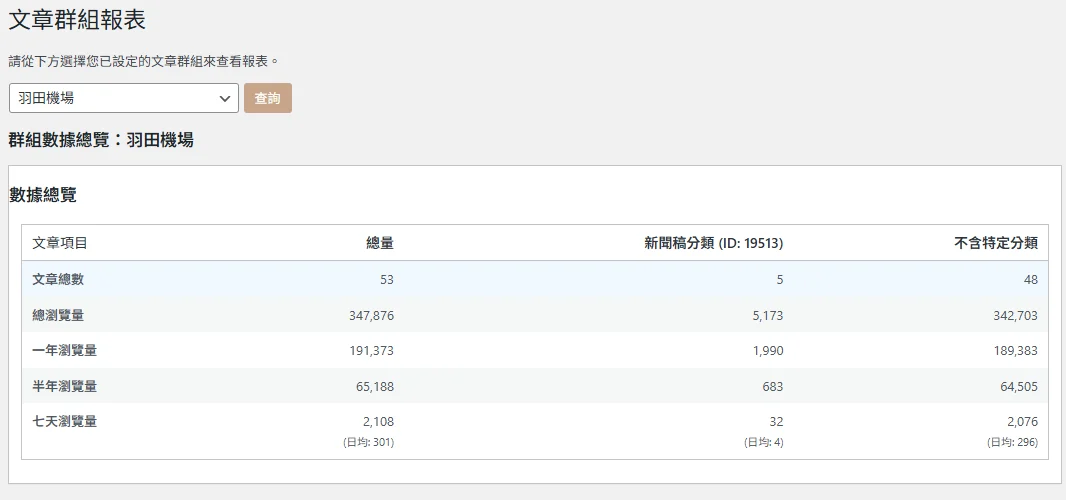Viewport: 1066px width, 500px height.
Task: Click the value 64,505
Action: 1019,386
